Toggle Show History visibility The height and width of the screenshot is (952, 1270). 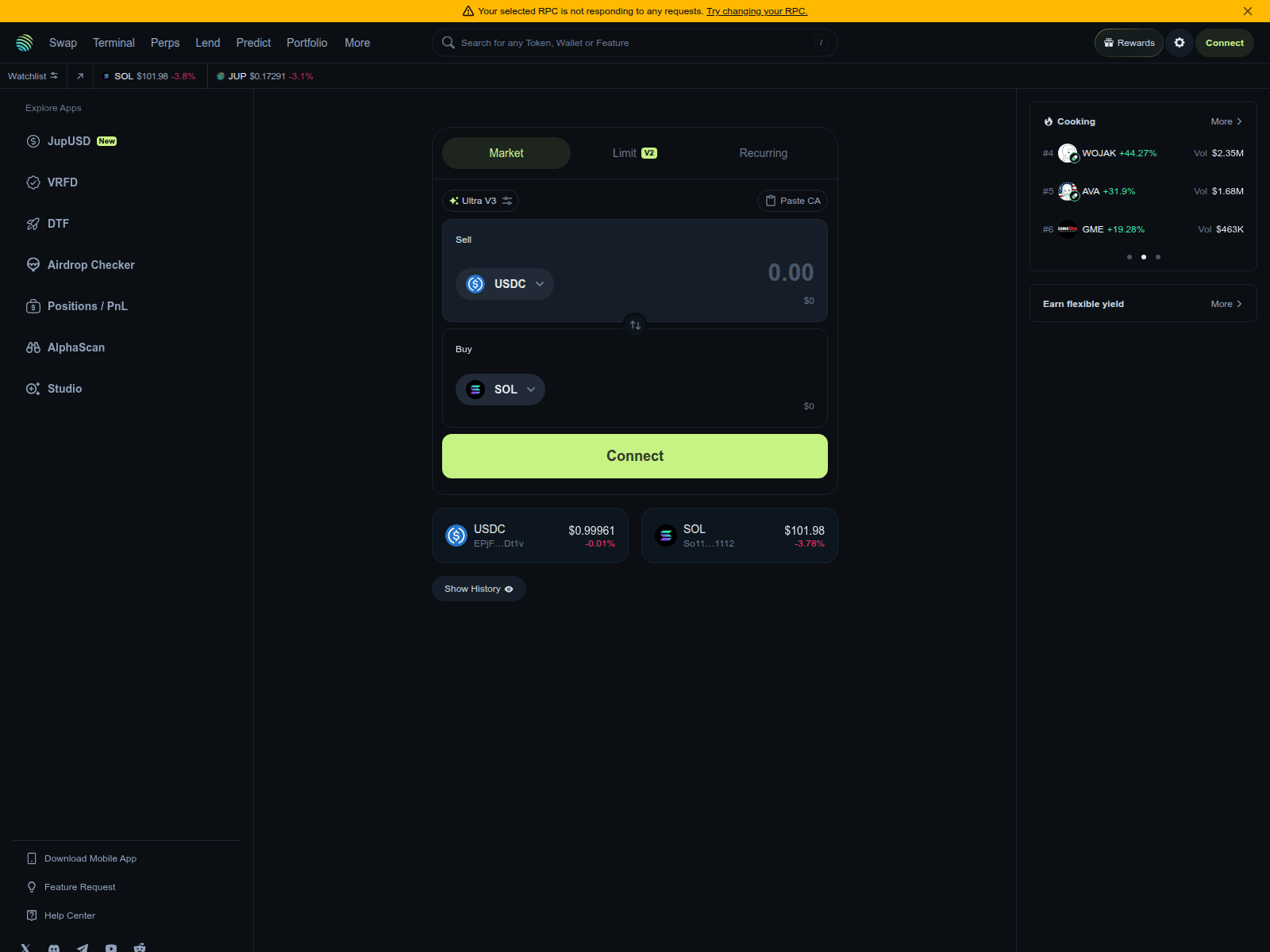click(479, 589)
